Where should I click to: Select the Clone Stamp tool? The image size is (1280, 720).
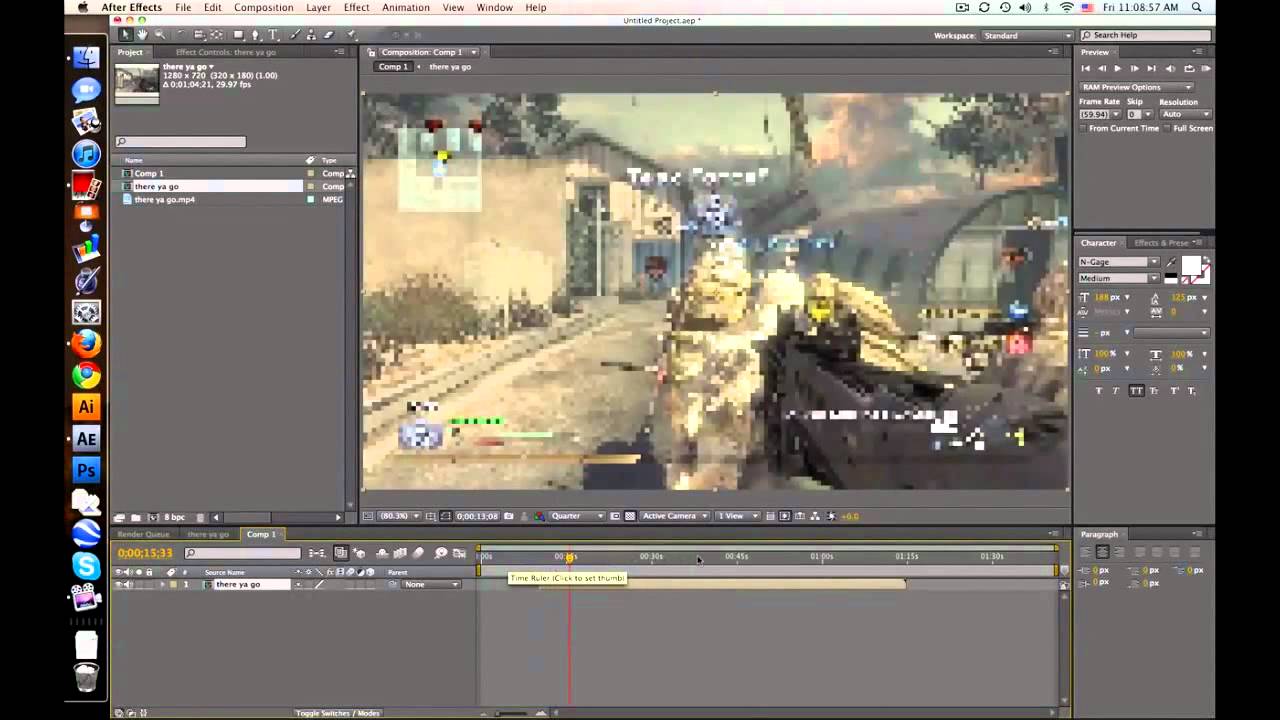(x=312, y=35)
